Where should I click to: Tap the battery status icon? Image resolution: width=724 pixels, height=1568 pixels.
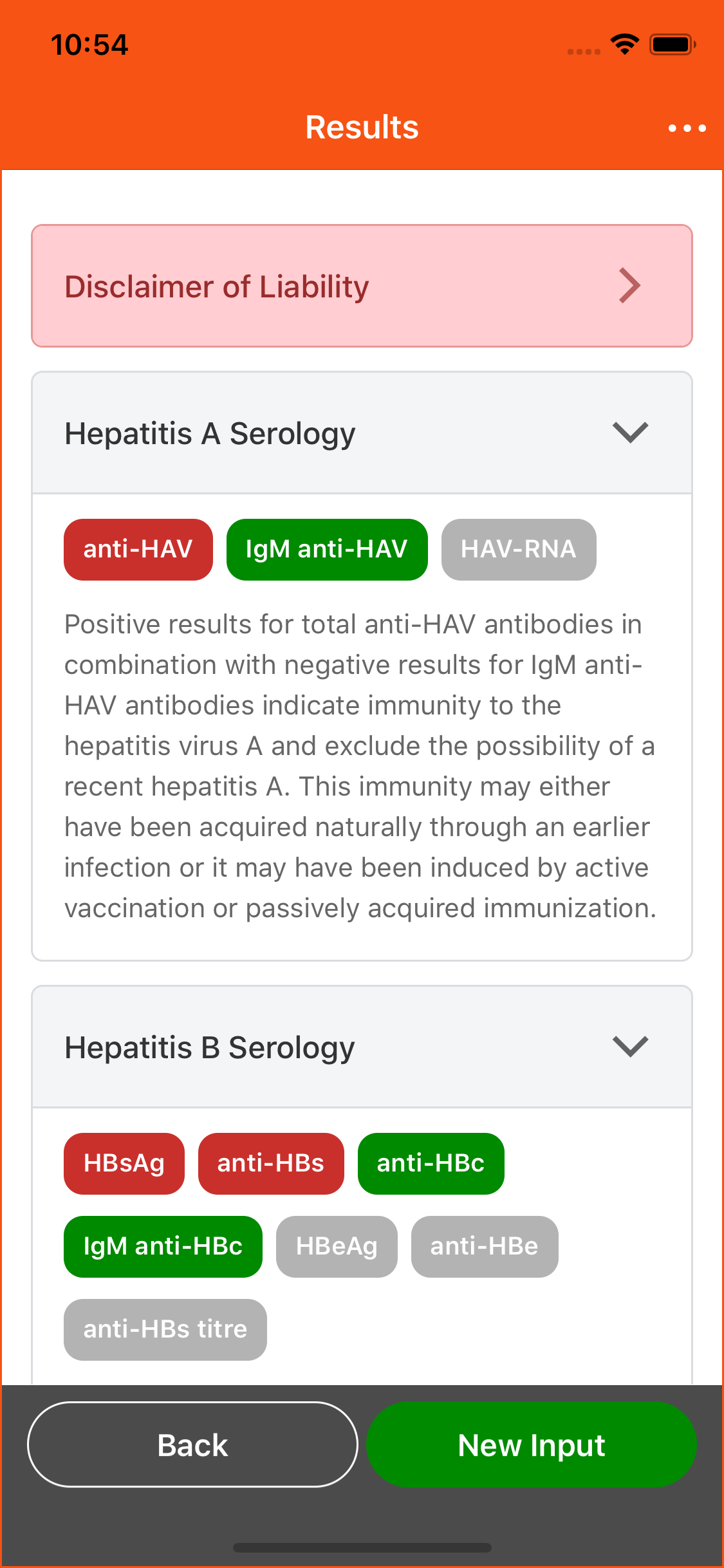[672, 44]
